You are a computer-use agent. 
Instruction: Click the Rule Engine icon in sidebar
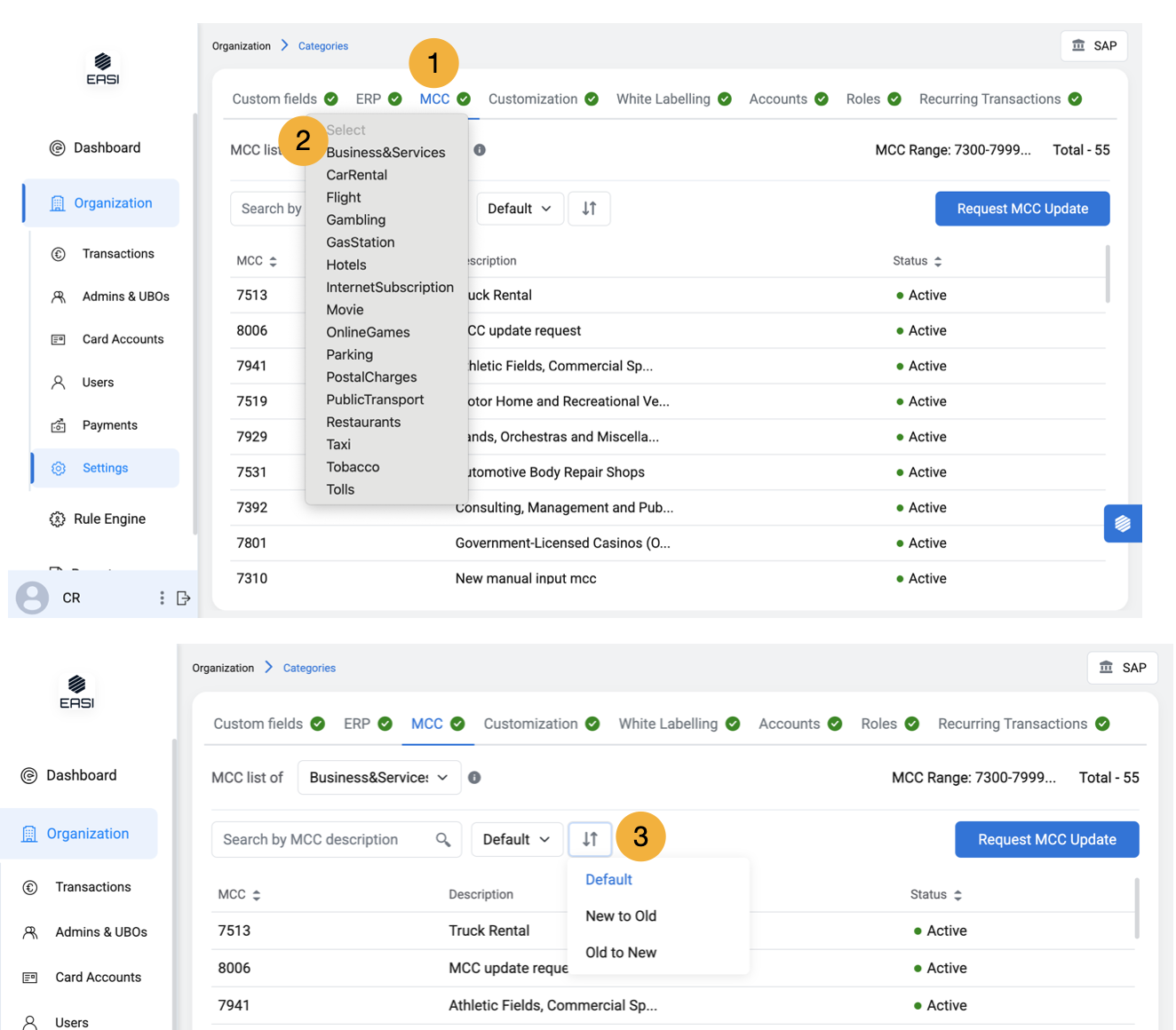point(58,519)
